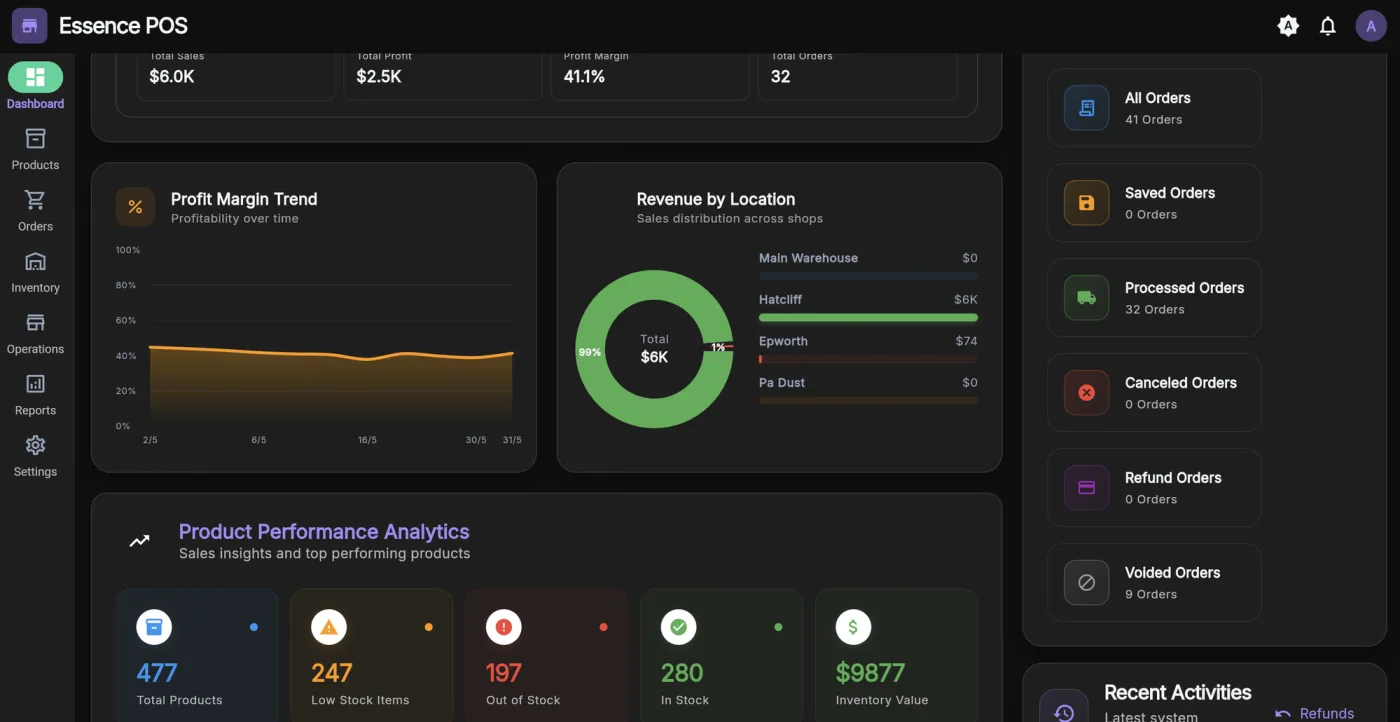Click the Hatcliff $6K amount
Viewport: 1400px width, 722px height.
pyautogui.click(x=966, y=299)
